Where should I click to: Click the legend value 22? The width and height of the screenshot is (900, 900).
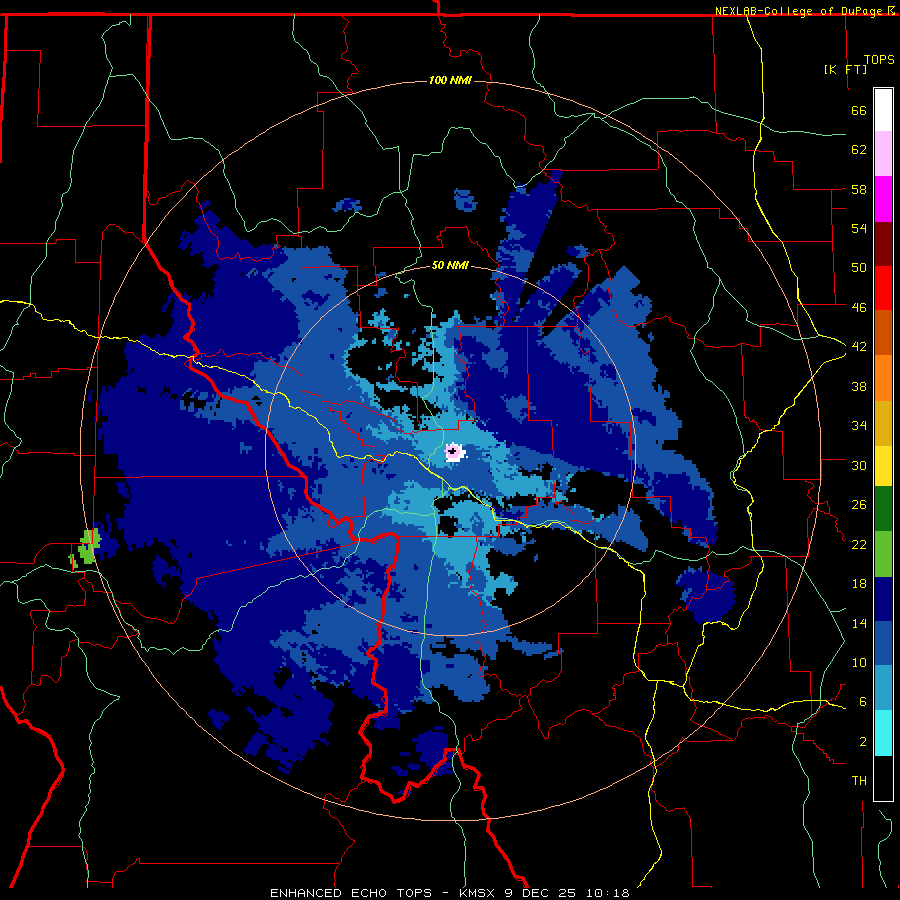tap(859, 544)
